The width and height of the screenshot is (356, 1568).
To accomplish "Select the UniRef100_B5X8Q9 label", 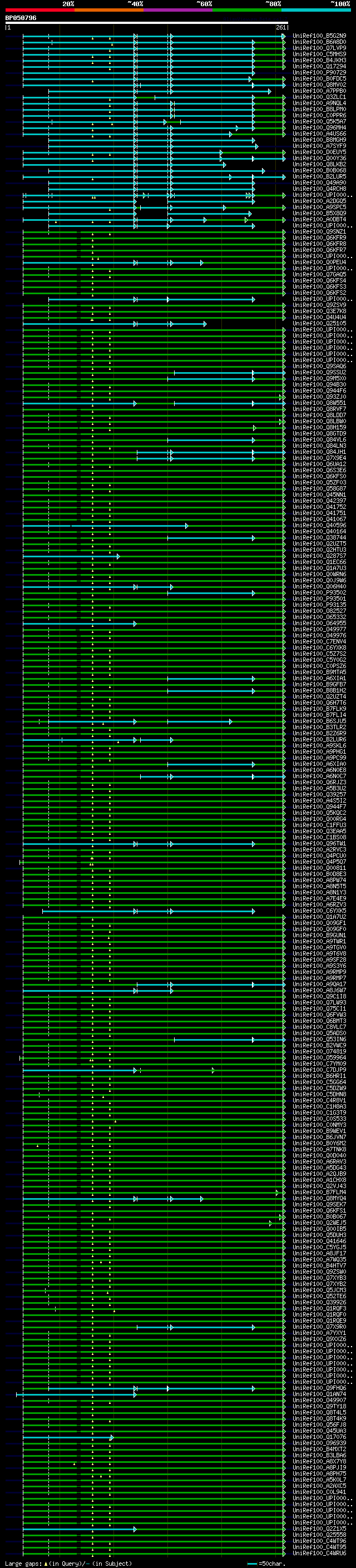I will coord(319,213).
